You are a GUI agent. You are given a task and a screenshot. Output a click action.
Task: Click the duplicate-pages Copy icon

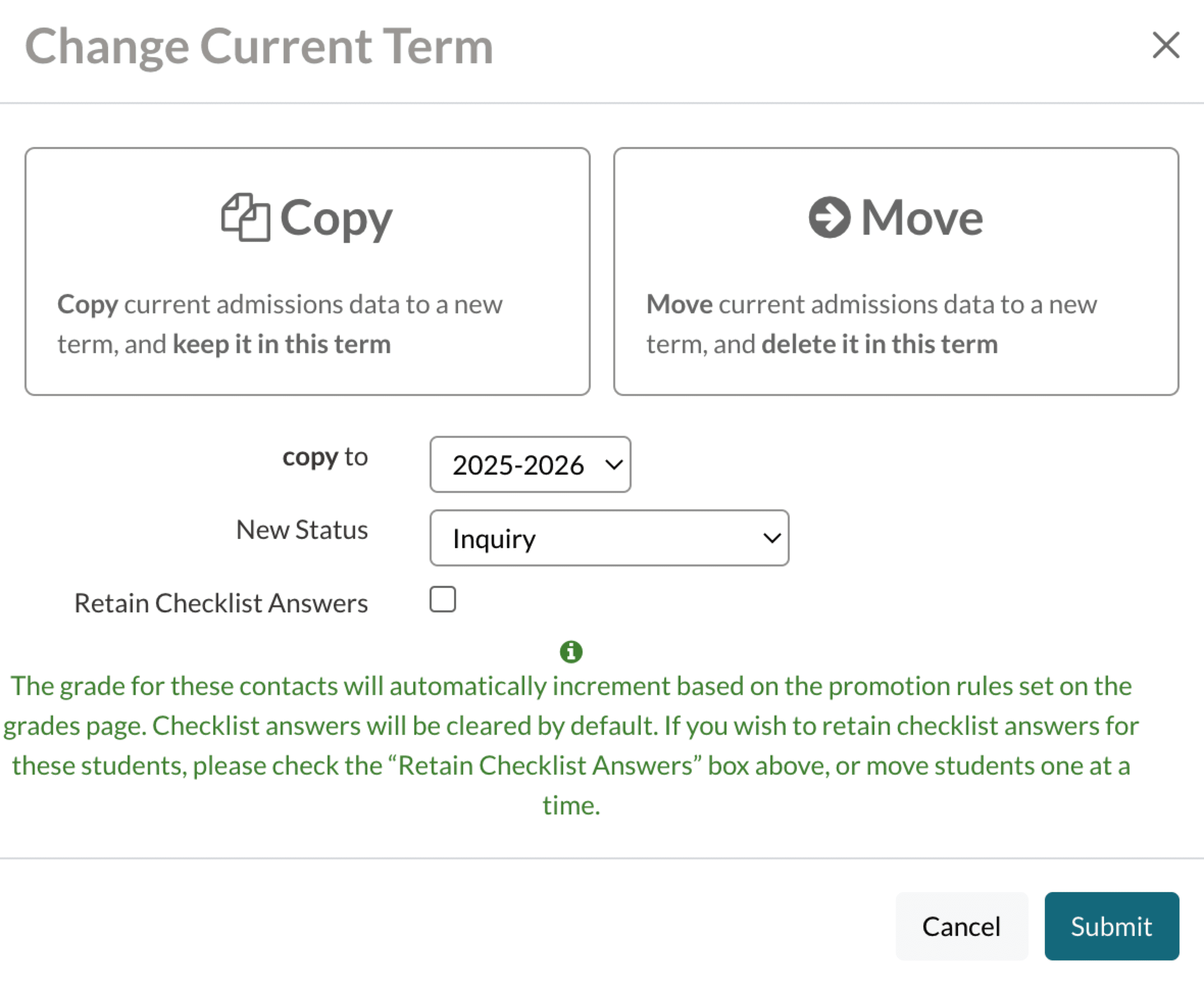[245, 217]
